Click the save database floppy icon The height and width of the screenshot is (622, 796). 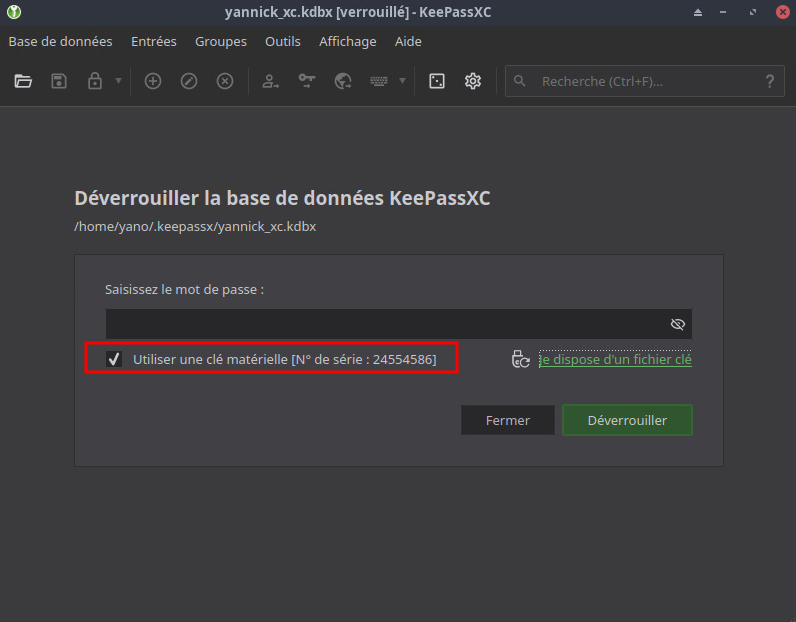point(59,81)
